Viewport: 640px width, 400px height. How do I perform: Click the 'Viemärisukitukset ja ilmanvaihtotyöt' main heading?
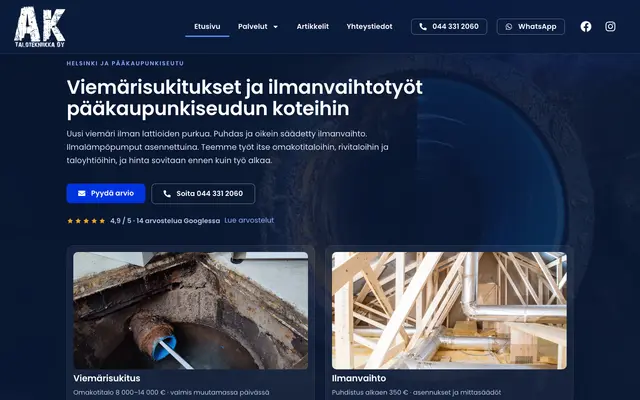[244, 98]
